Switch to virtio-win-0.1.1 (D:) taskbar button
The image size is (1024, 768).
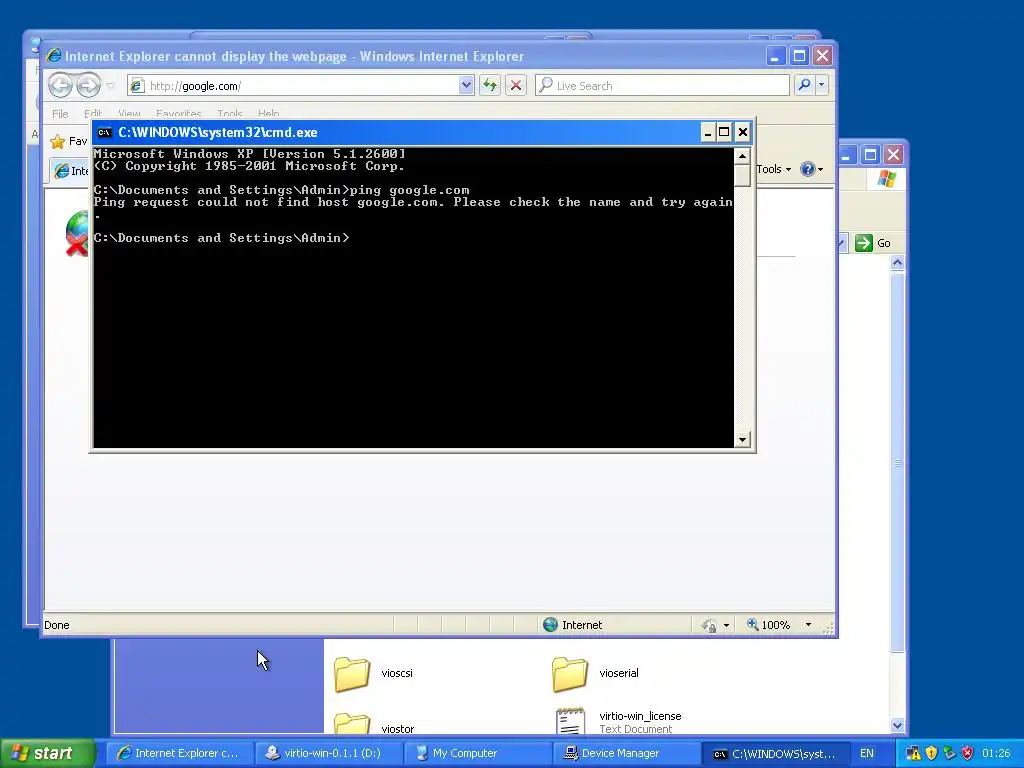point(327,753)
